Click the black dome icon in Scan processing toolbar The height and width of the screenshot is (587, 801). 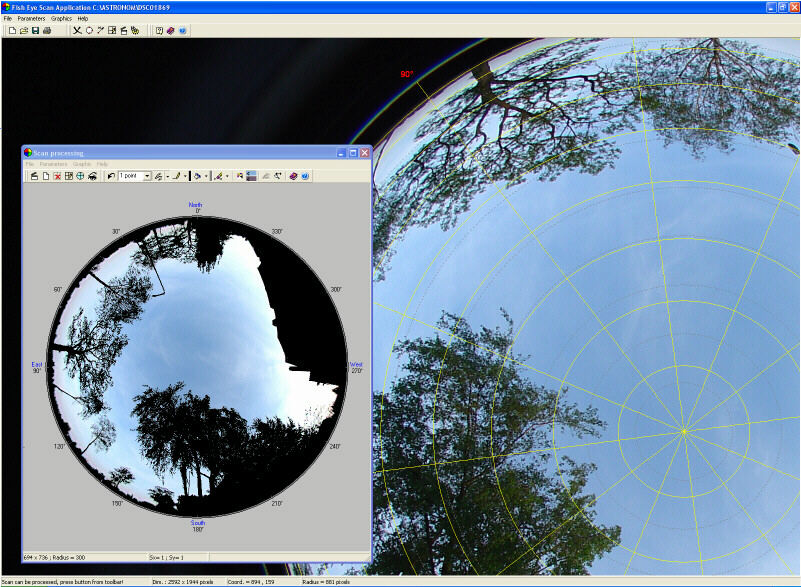[x=92, y=176]
